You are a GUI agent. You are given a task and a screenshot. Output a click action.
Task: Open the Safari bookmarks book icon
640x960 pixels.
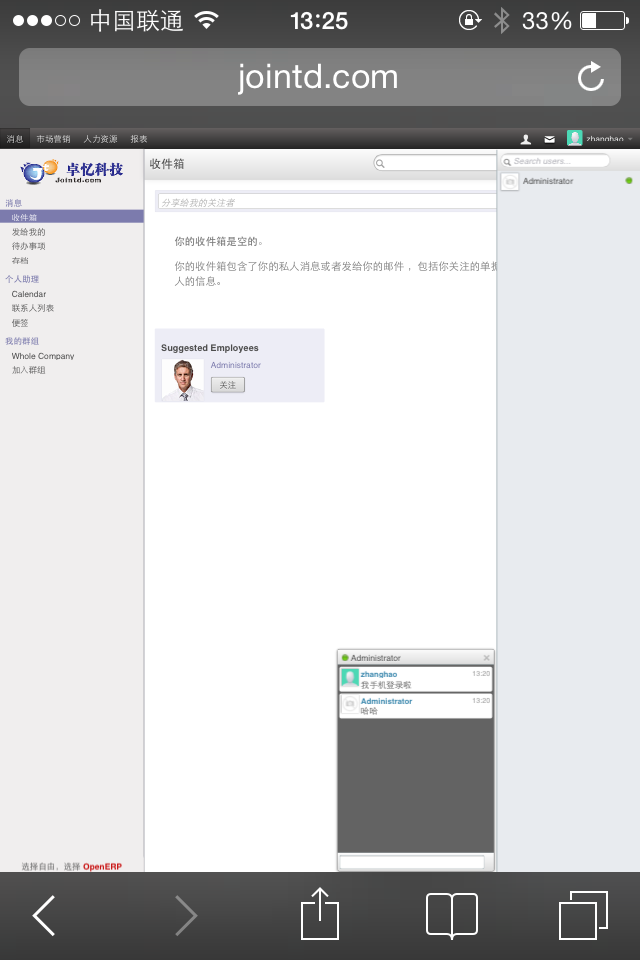point(451,914)
